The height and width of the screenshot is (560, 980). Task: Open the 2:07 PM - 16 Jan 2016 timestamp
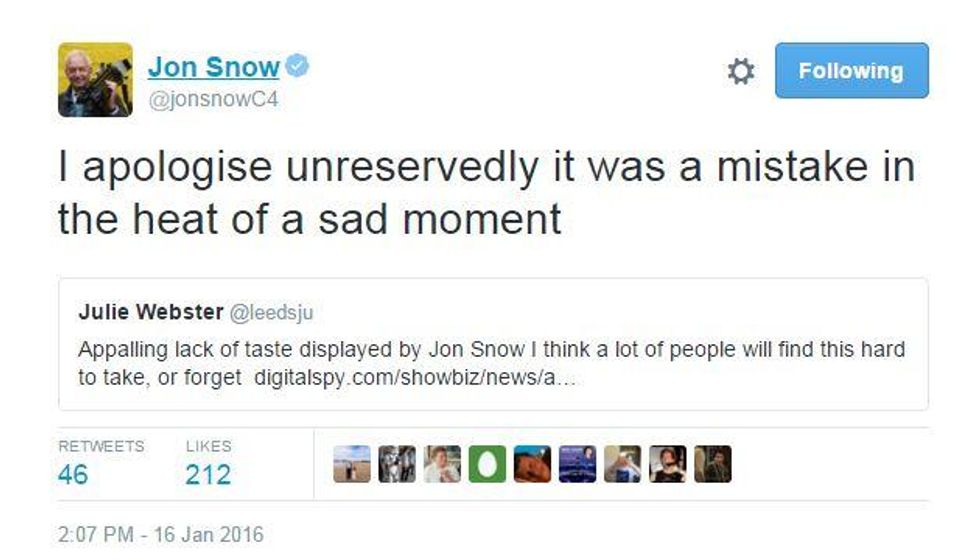click(x=161, y=534)
